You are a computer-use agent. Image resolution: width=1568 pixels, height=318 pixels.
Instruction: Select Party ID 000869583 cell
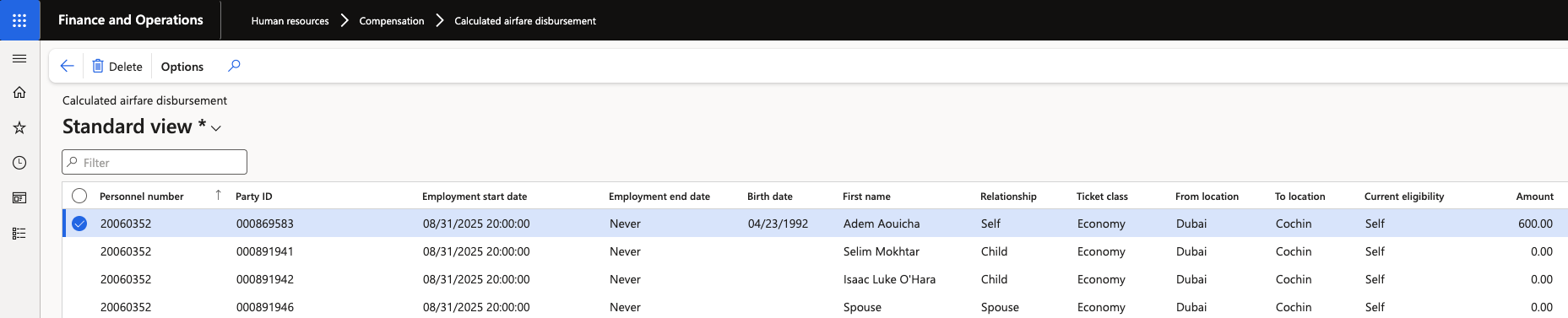pos(265,224)
